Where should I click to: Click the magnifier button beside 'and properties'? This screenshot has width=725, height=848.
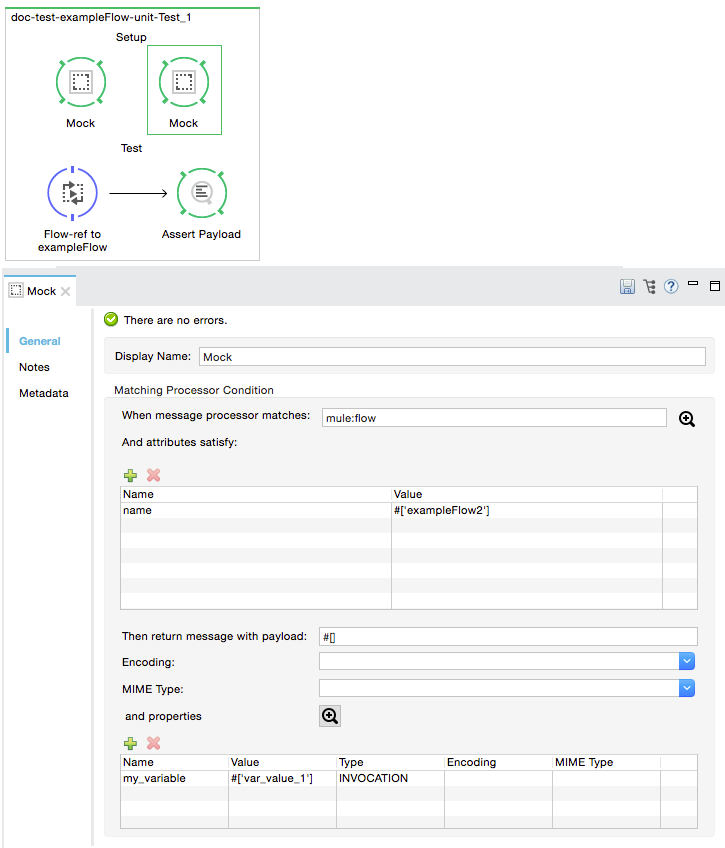pos(330,716)
